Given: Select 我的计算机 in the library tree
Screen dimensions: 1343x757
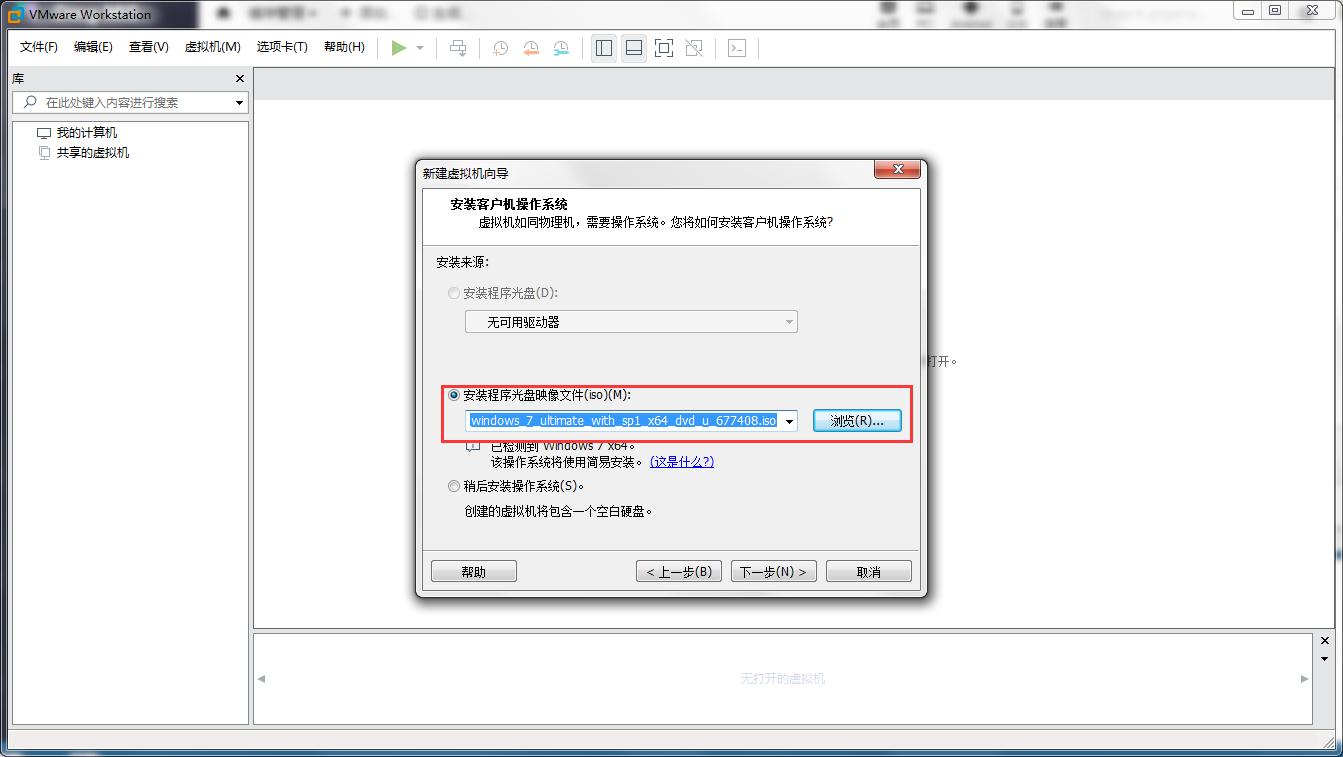Looking at the screenshot, I should tap(86, 133).
